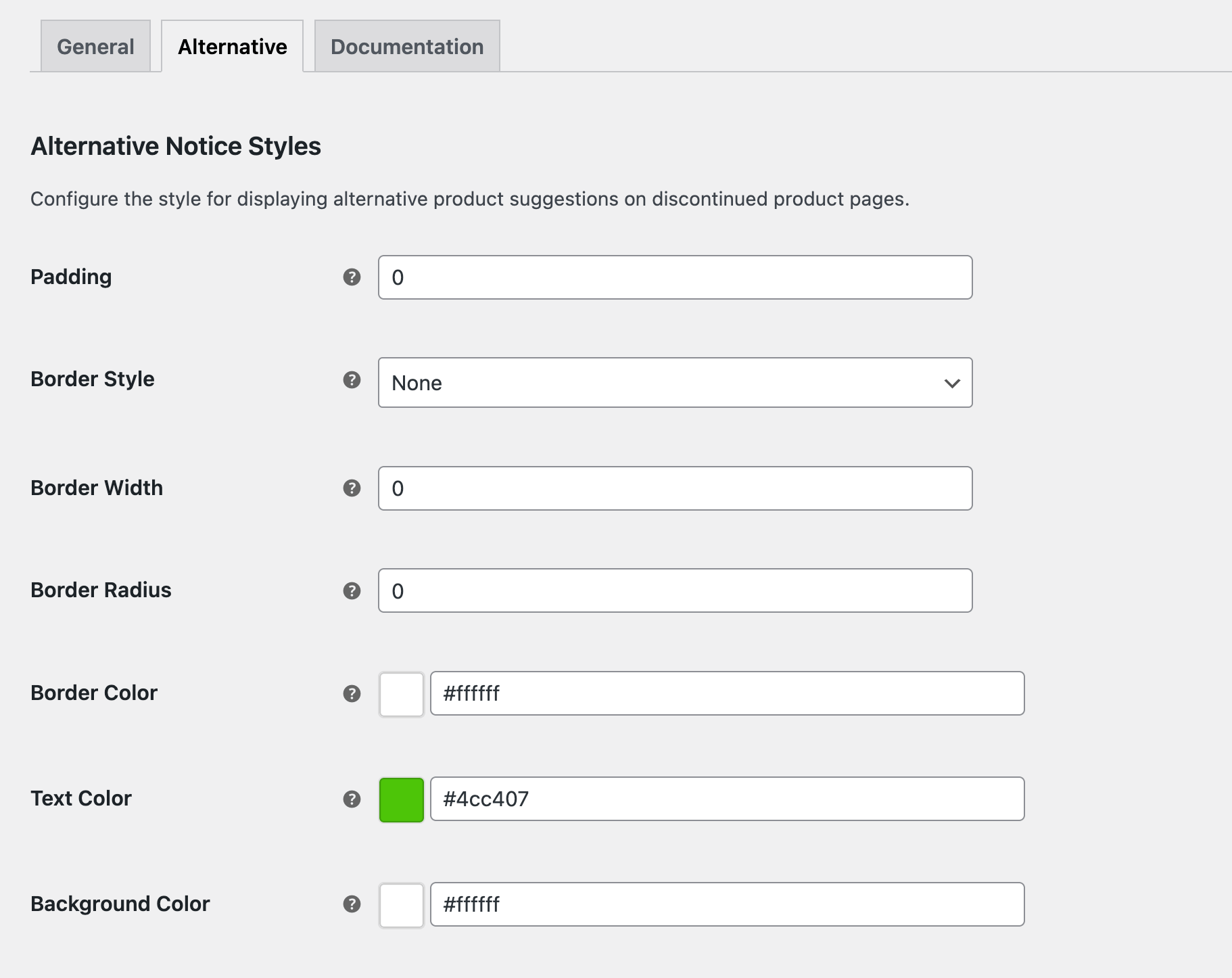The image size is (1232, 978).
Task: Click the Text Color help icon
Action: (x=352, y=799)
